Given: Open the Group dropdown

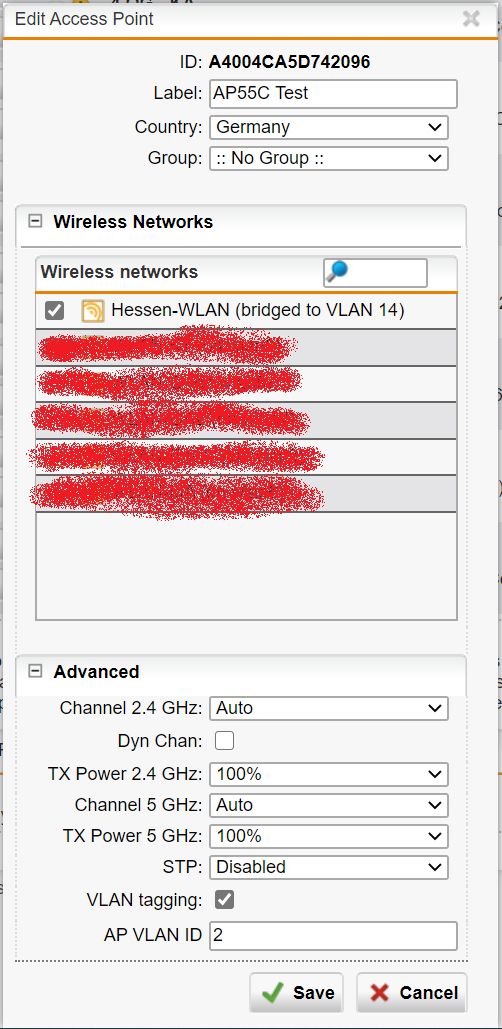Looking at the screenshot, I should tap(329, 158).
